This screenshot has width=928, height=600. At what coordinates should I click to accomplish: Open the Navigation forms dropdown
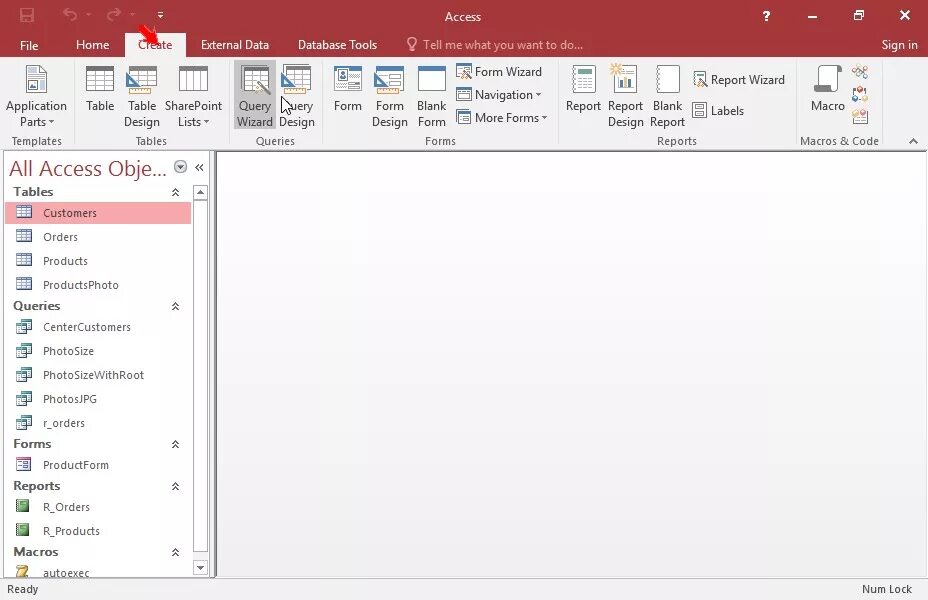click(x=499, y=95)
